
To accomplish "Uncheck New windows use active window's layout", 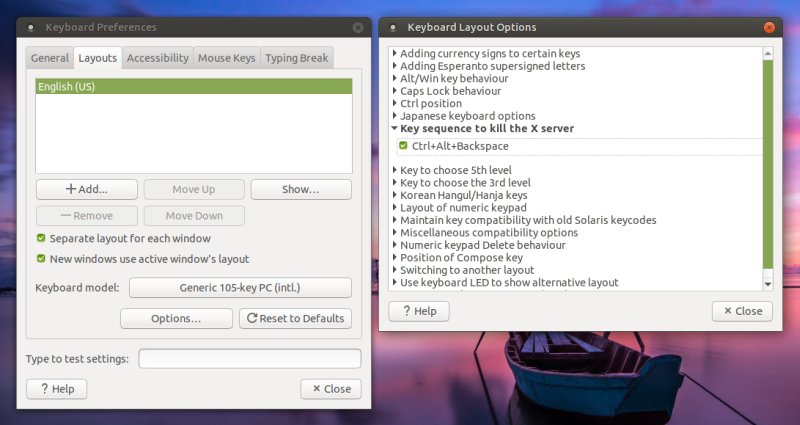I will tap(41, 259).
